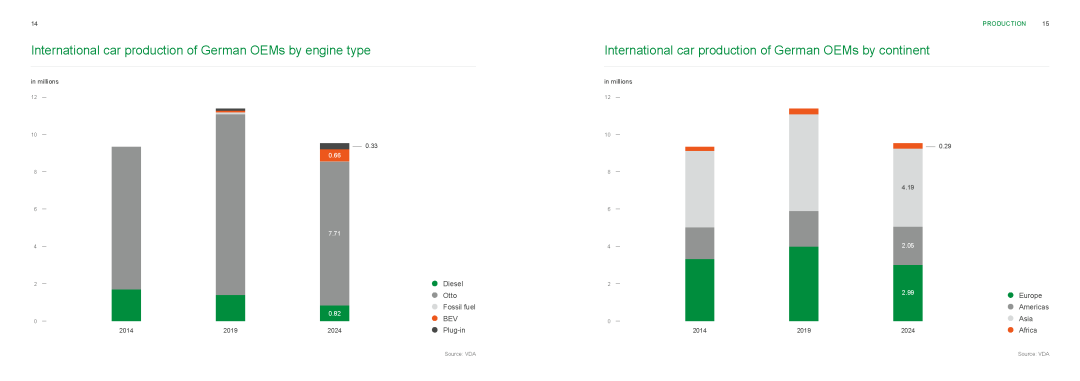Click the 2014 label under continent chart
The height and width of the screenshot is (381, 1080).
[699, 331]
